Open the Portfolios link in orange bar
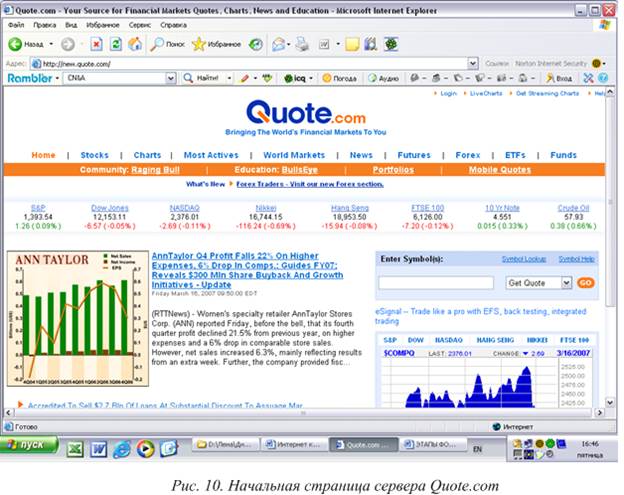 [393, 170]
